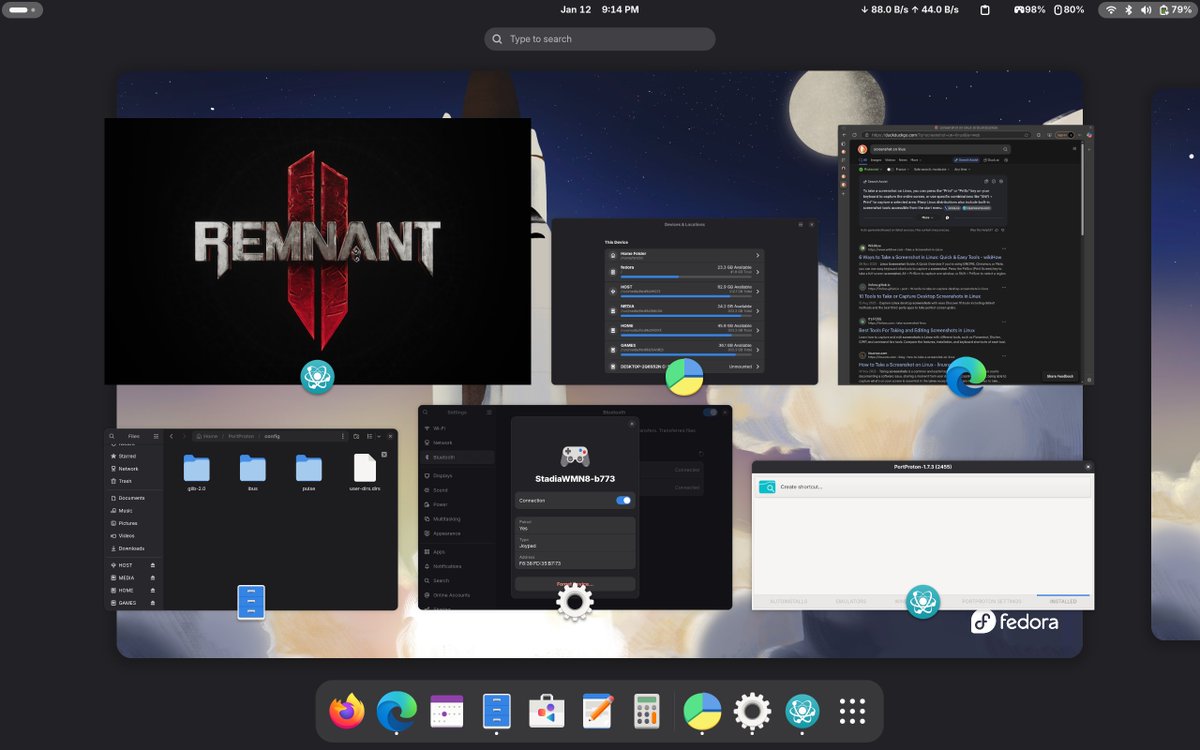This screenshot has width=1200, height=750.
Task: Click the Type to search field
Action: click(600, 39)
